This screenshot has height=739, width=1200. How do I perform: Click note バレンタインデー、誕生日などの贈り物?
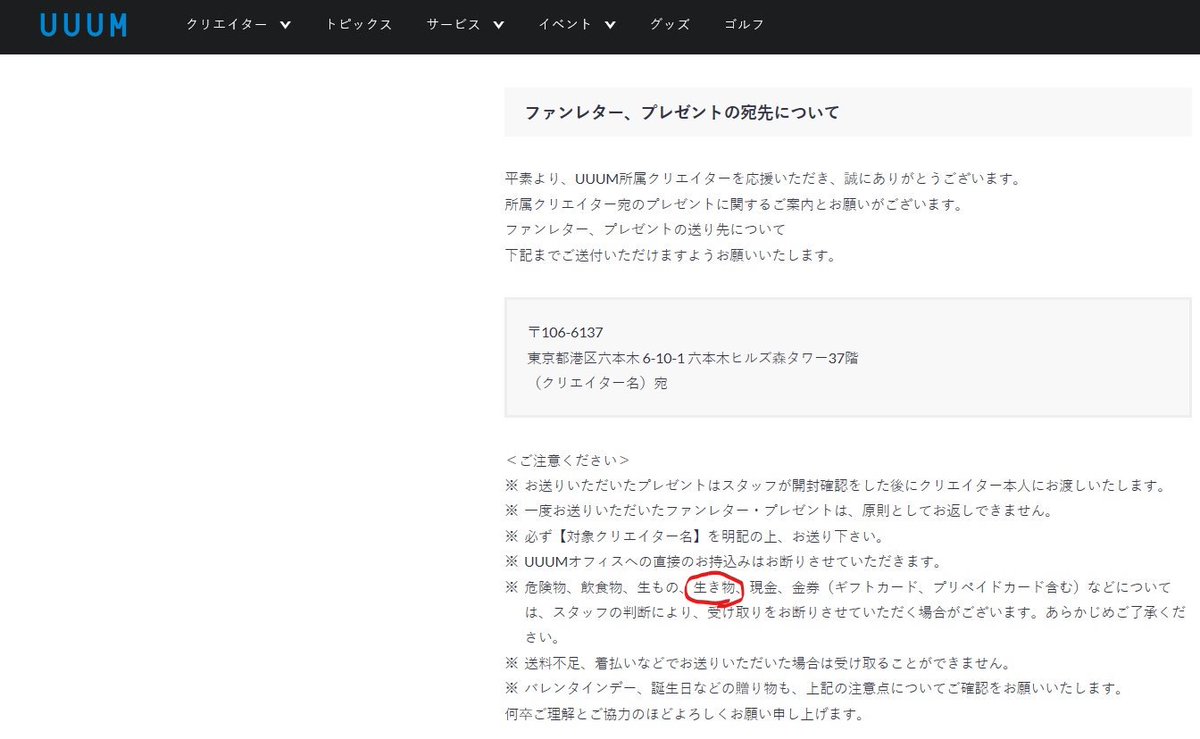coord(814,689)
